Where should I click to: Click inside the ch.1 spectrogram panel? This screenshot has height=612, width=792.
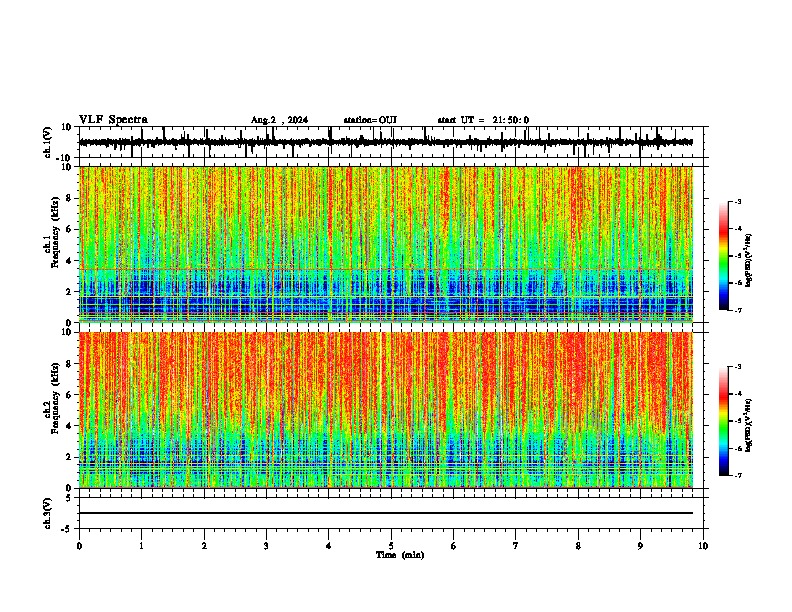tap(386, 244)
